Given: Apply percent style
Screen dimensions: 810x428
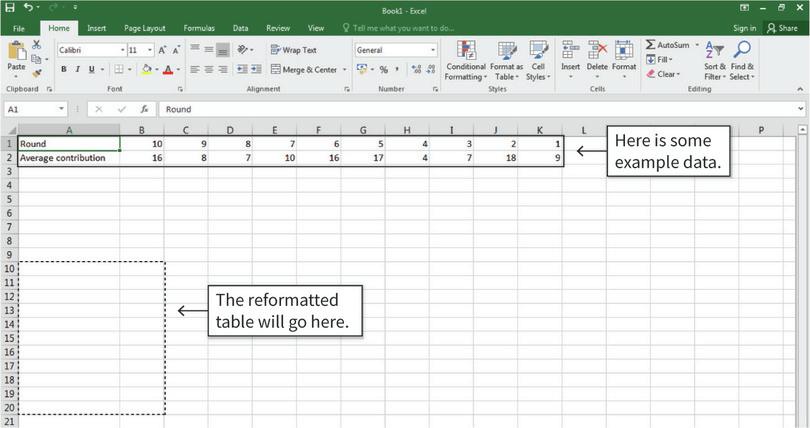Looking at the screenshot, I should 383,69.
